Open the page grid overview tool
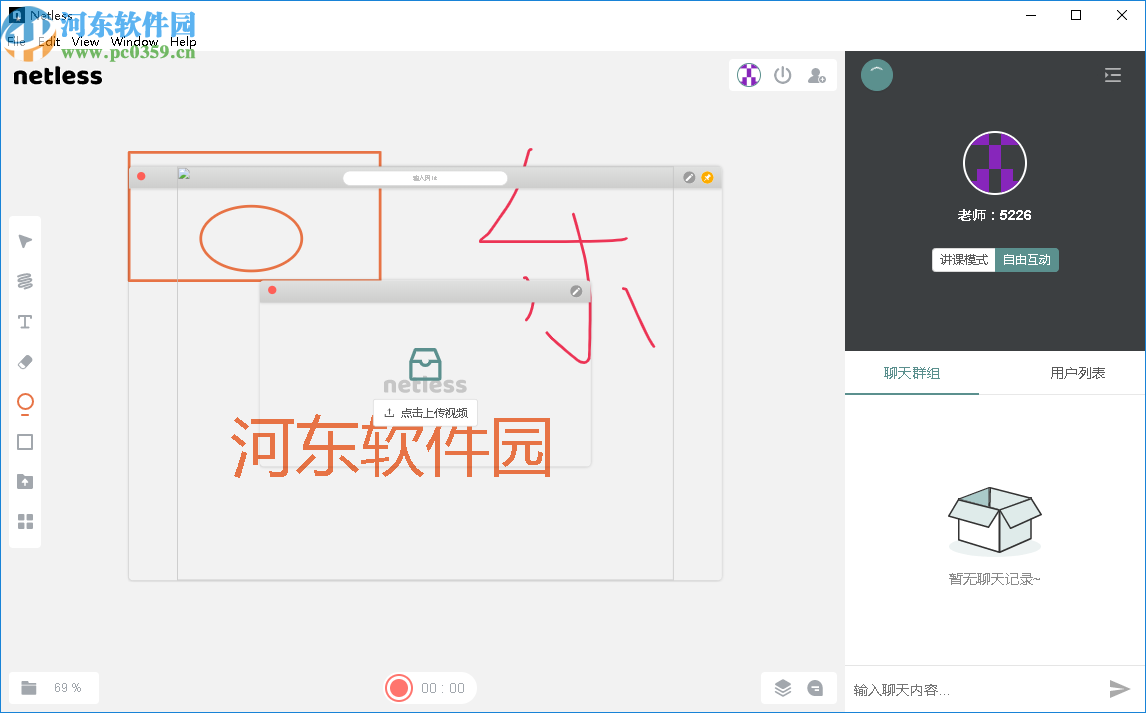 click(x=25, y=521)
